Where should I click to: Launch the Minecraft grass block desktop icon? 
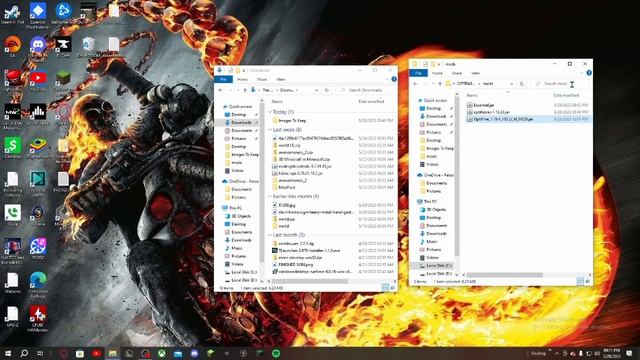[x=63, y=78]
